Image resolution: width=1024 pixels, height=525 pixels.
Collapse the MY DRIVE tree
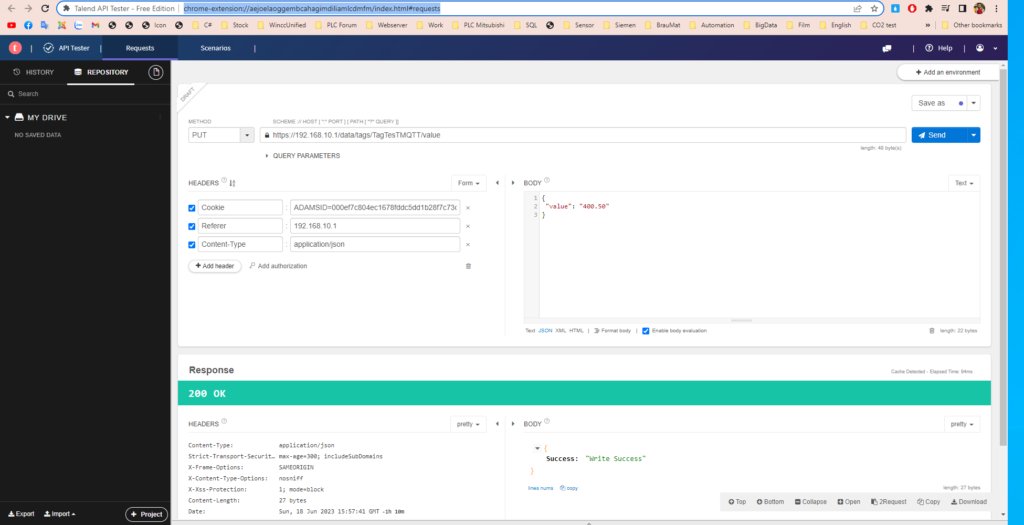click(7, 118)
